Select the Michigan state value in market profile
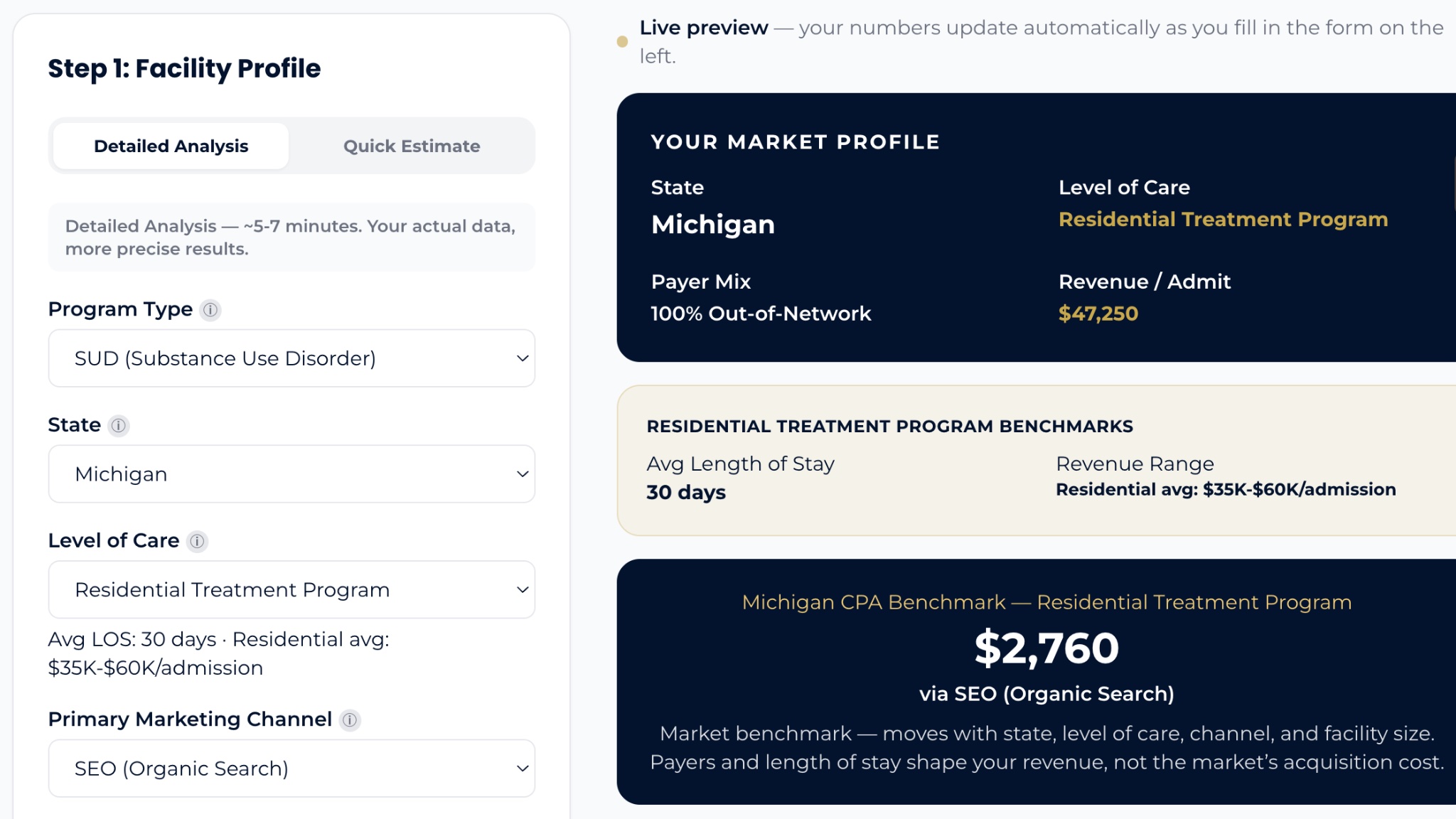The height and width of the screenshot is (819, 1456). [x=713, y=225]
